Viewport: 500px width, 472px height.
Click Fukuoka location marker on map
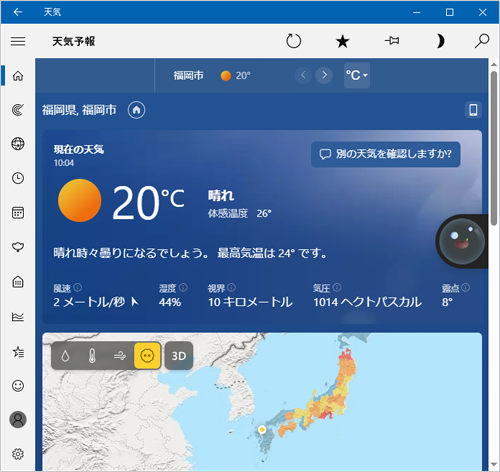[x=262, y=429]
